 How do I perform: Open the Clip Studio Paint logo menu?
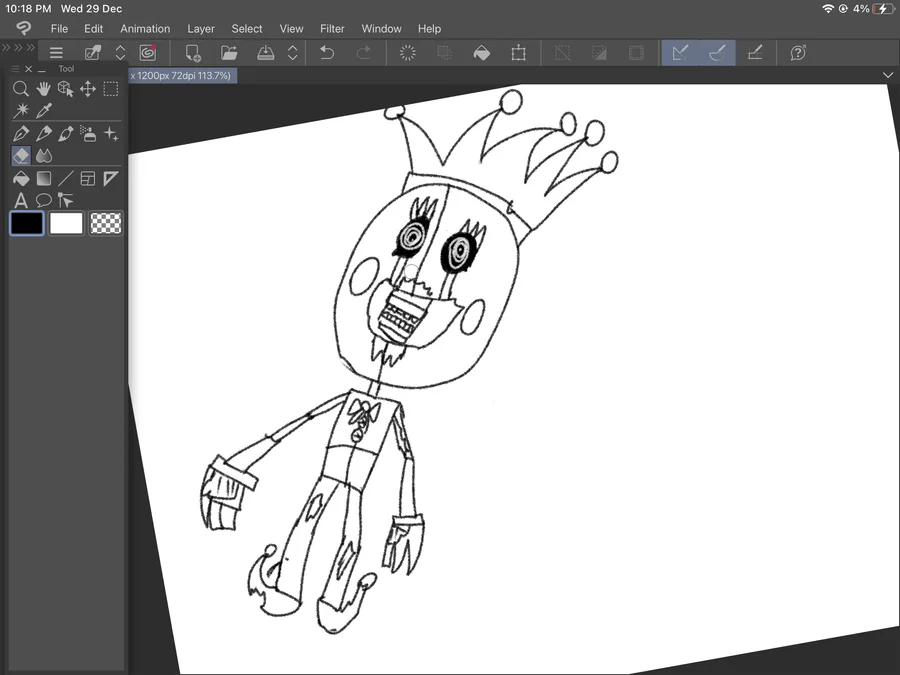24,28
